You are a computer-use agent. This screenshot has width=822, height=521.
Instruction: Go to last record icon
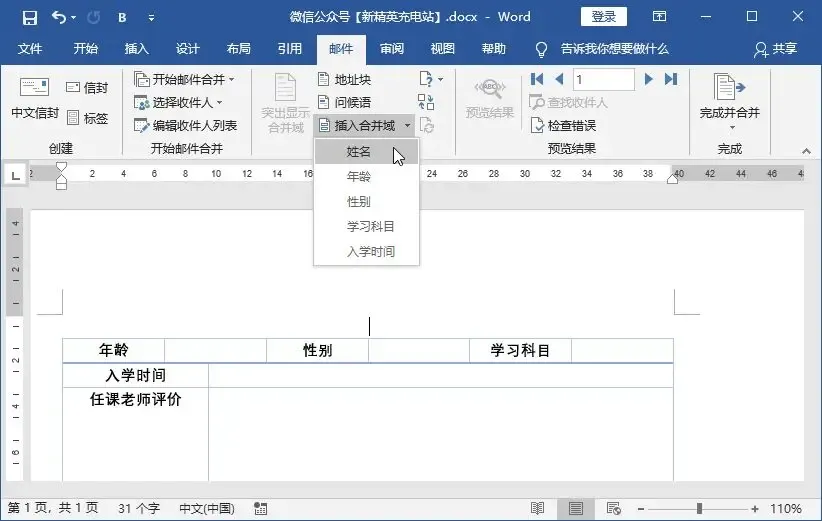click(x=670, y=79)
